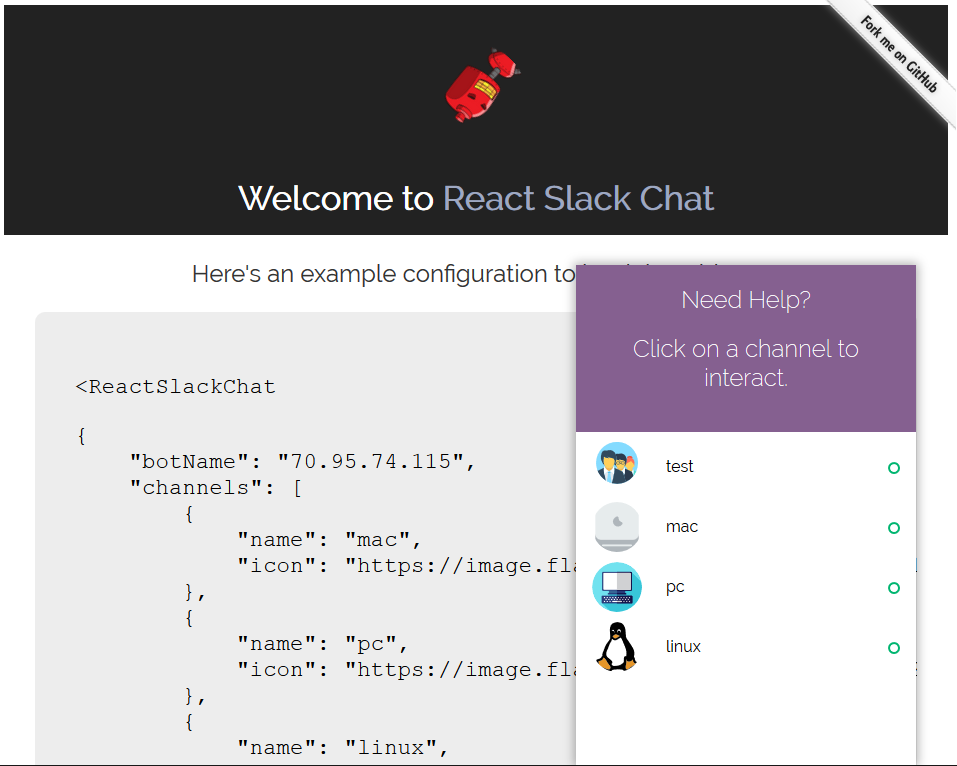The image size is (957, 766).
Task: Open the Fork me on GitHub ribbon
Action: [898, 55]
